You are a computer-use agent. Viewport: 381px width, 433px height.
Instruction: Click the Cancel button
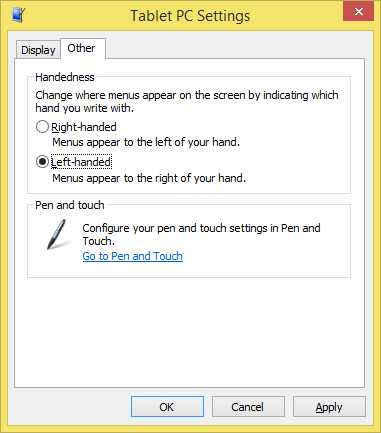248,407
